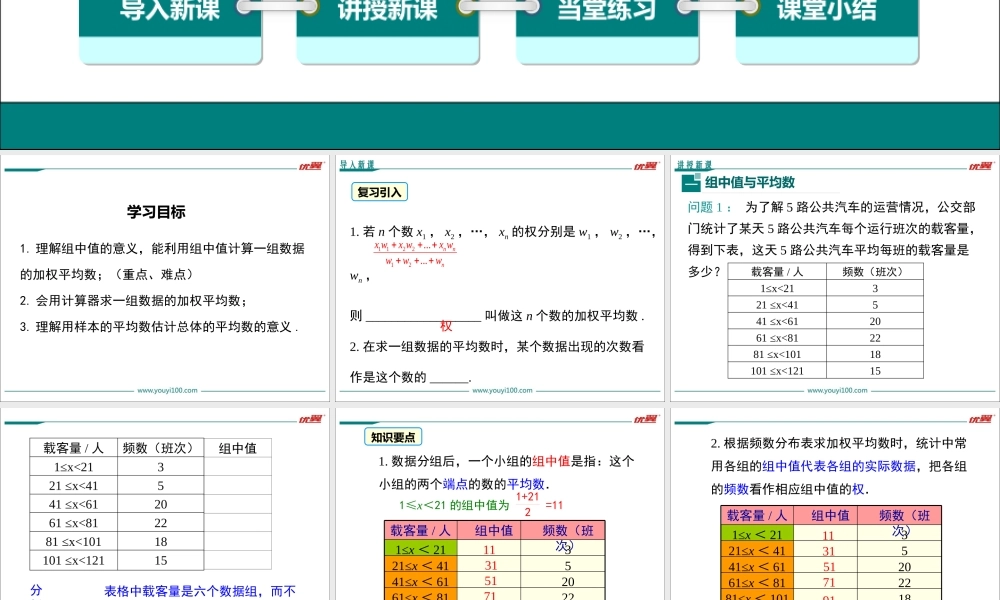Click the teal icon beside 组中值与平均数 heading
The image size is (1000, 600).
click(690, 183)
